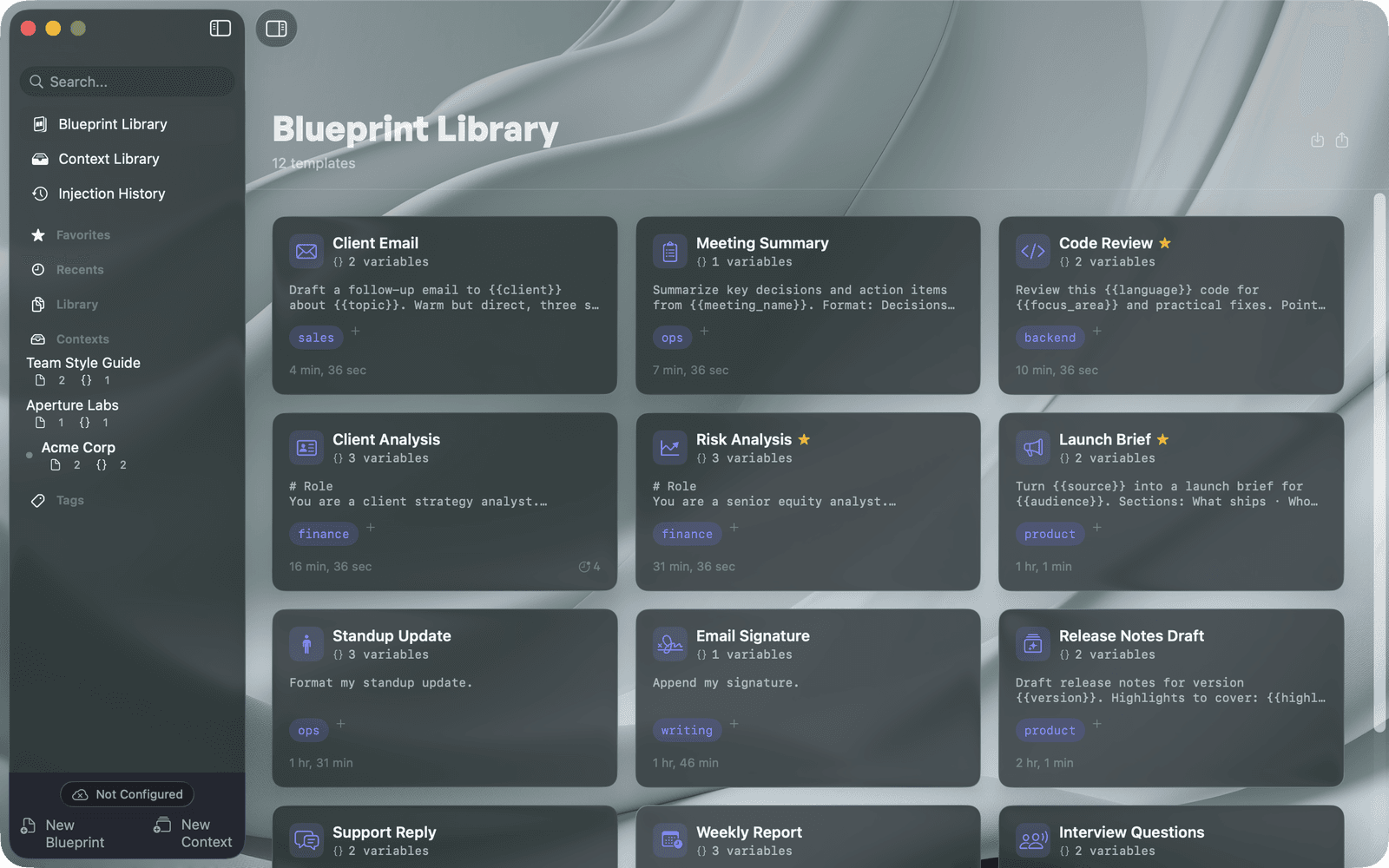
Task: Add a tag to Meeting Summary
Action: pyautogui.click(x=704, y=331)
